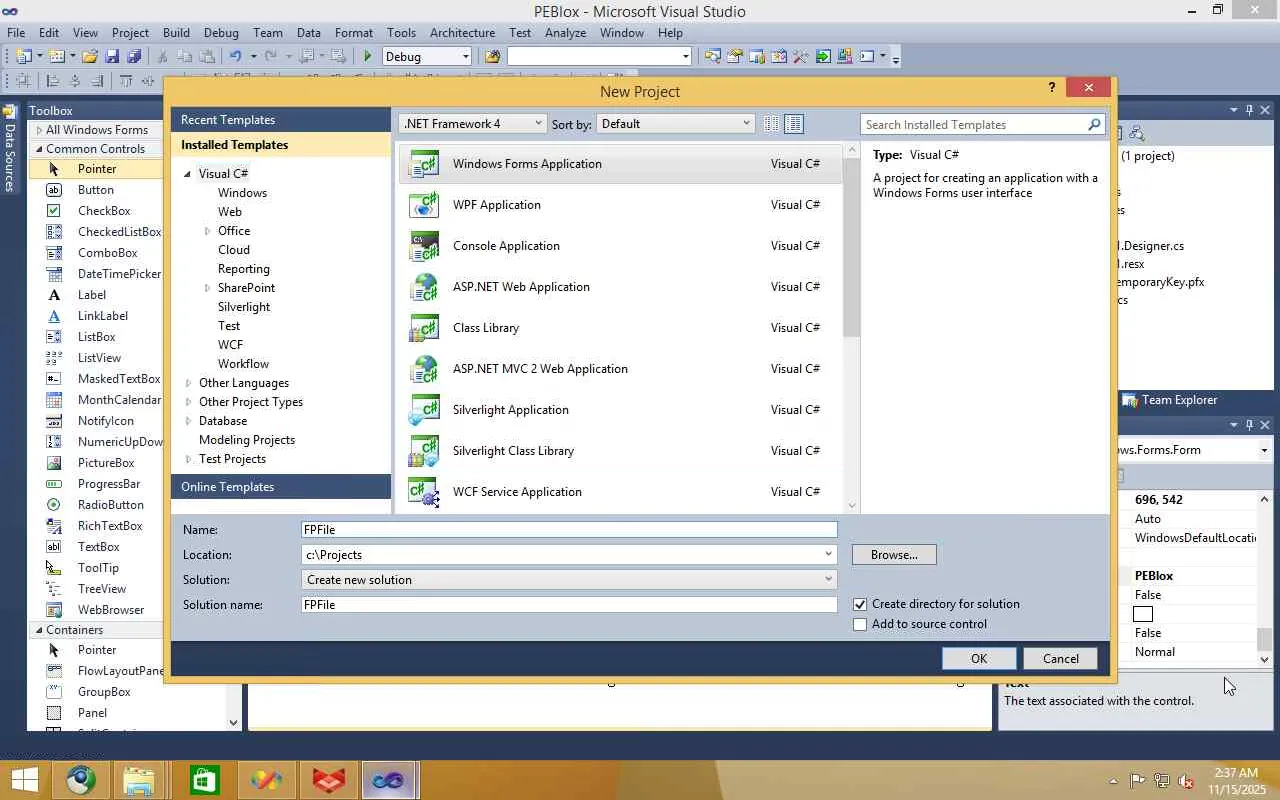
Task: Click the template list vertical scrollbar thumb
Action: (x=852, y=246)
